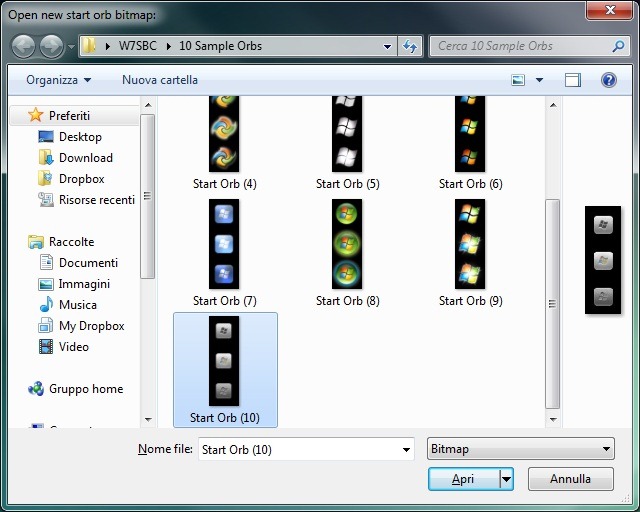The width and height of the screenshot is (640, 512).
Task: Open Immagini library
Action: tap(84, 284)
